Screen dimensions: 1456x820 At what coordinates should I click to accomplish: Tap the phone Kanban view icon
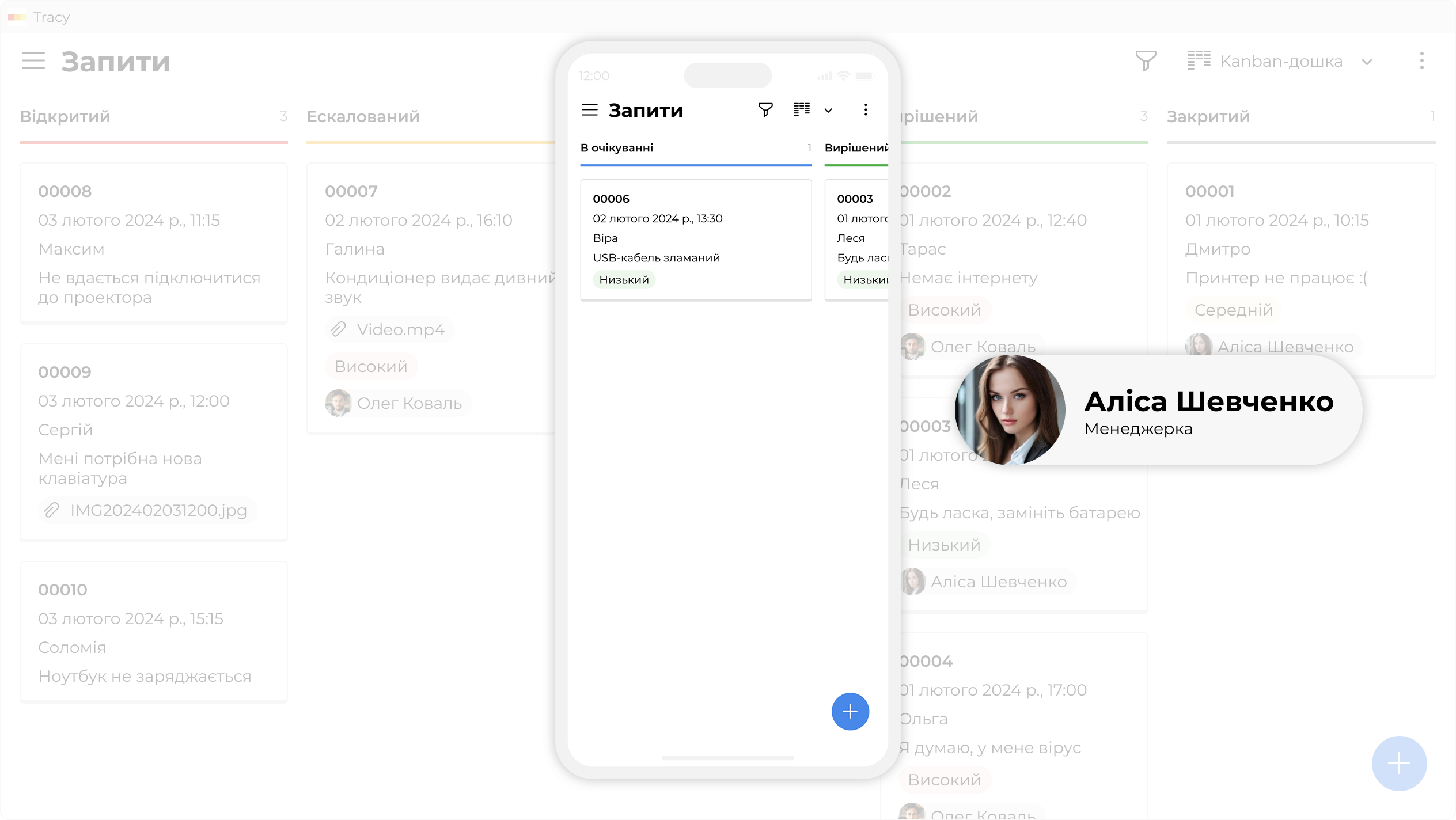point(802,110)
